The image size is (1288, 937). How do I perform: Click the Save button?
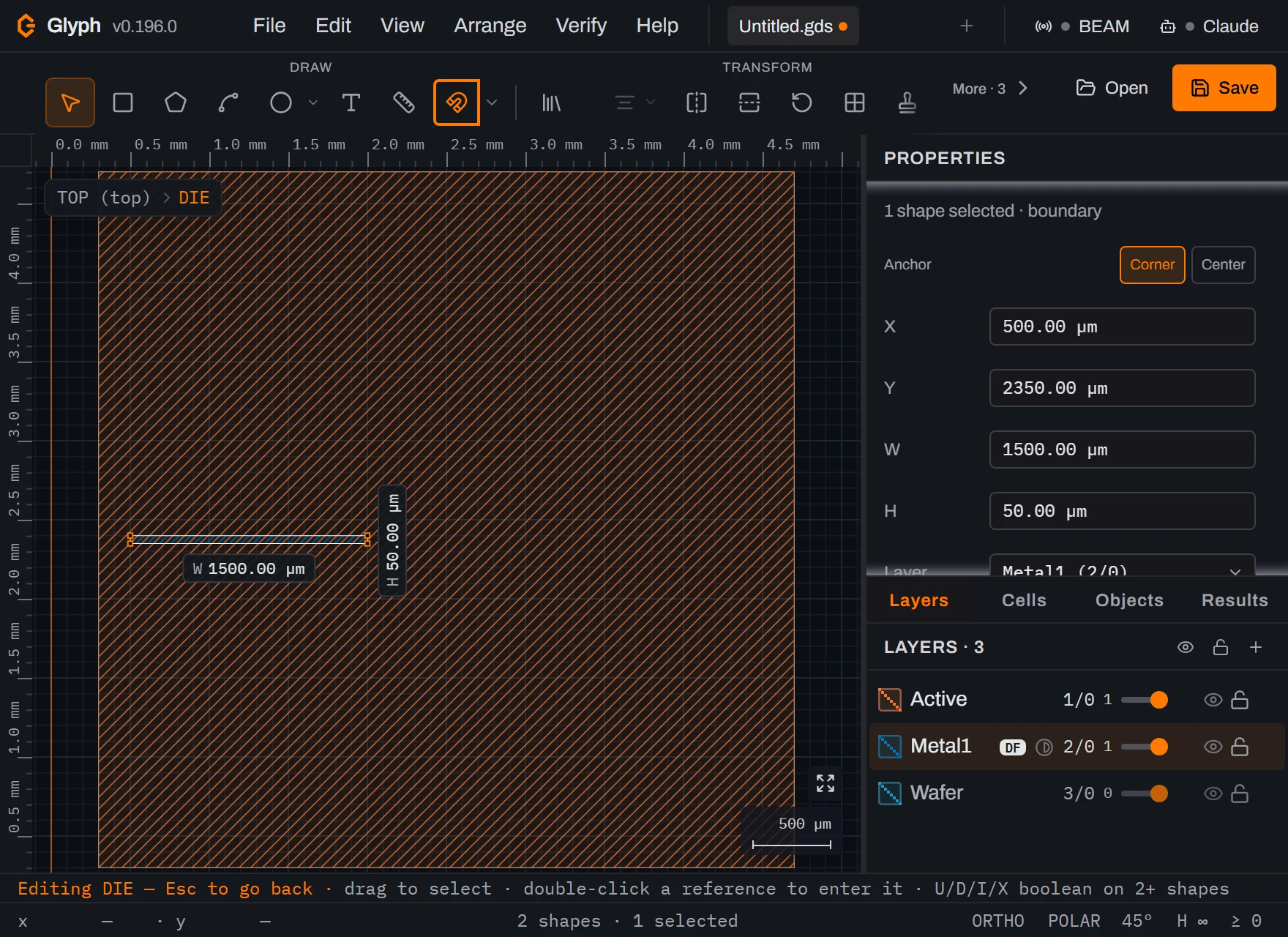1224,88
